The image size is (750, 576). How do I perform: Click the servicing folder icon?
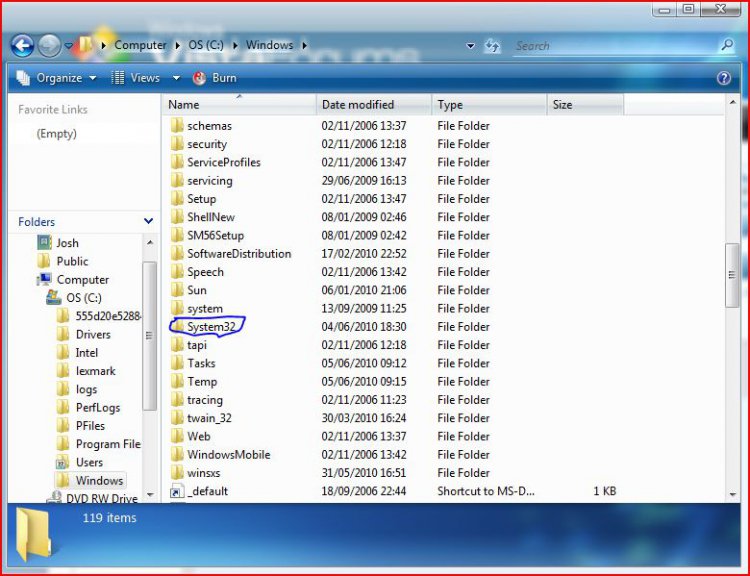pos(177,180)
